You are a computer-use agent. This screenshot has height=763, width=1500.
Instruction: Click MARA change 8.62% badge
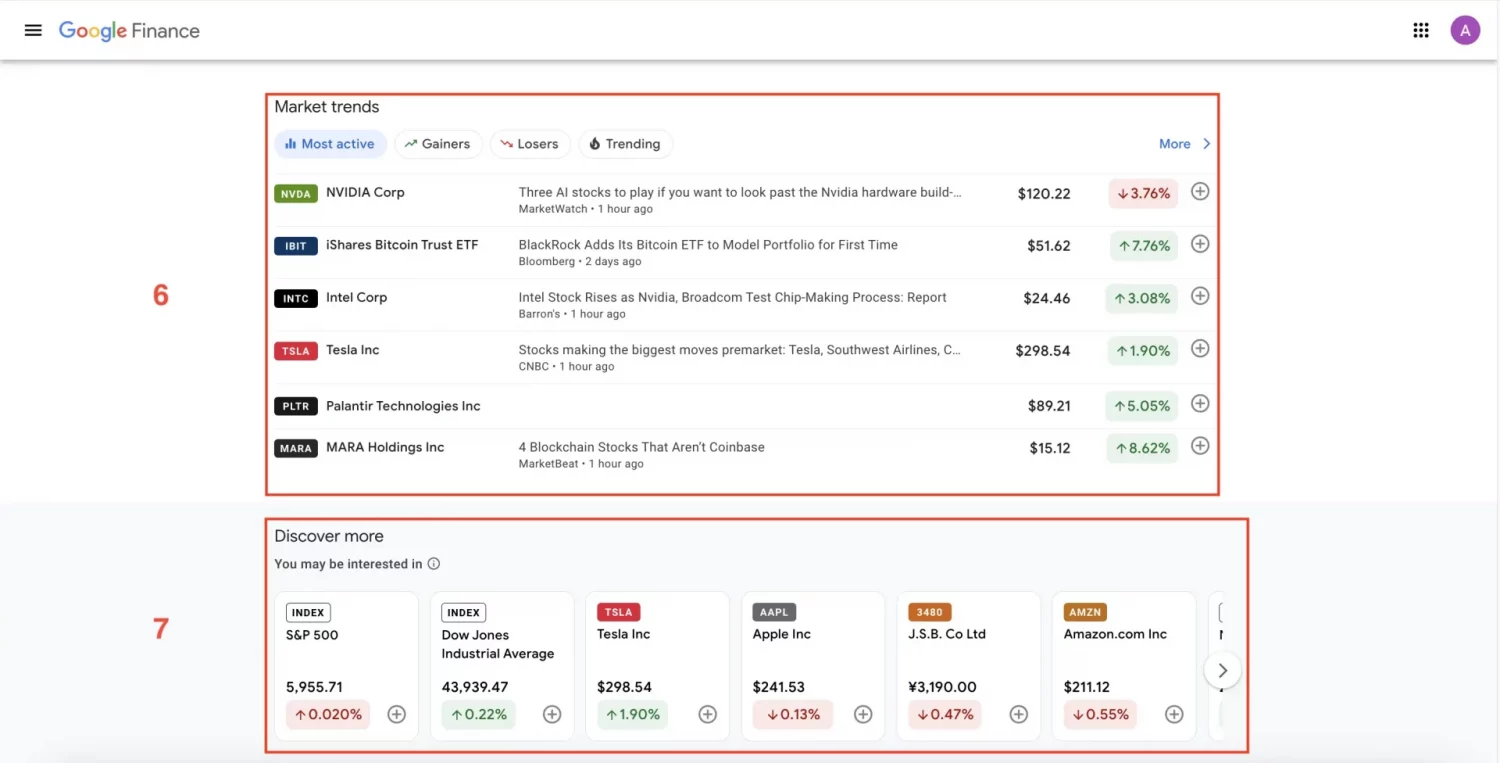1141,448
